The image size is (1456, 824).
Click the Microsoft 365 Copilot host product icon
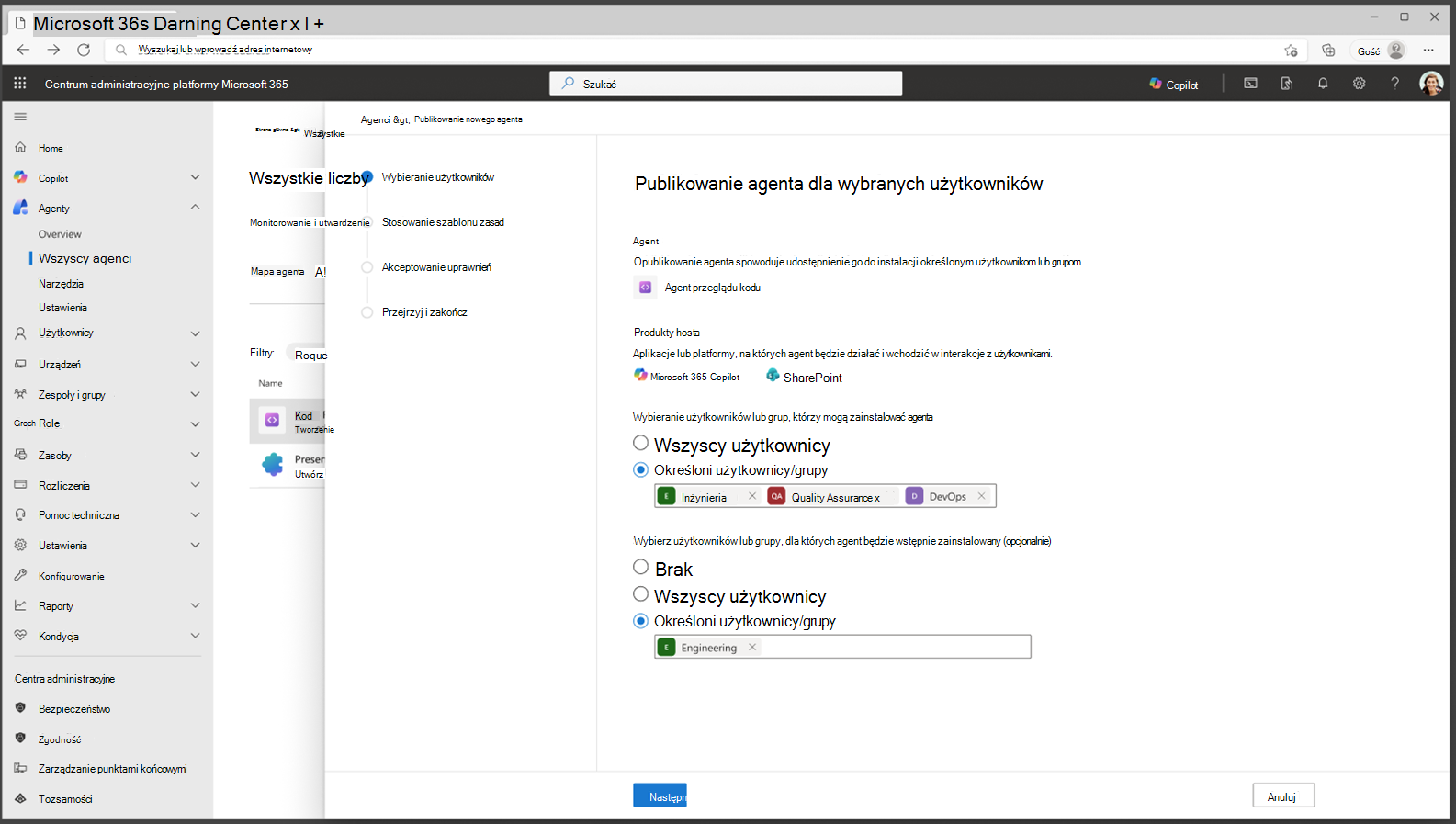(641, 375)
